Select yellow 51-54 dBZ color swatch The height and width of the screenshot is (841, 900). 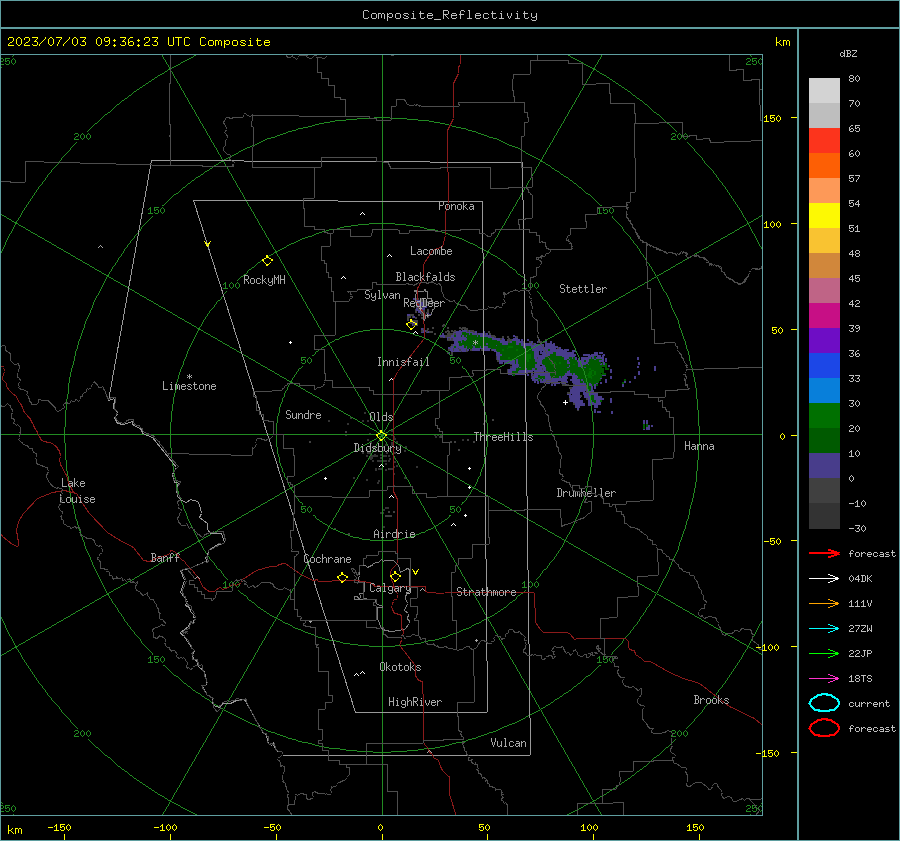(824, 216)
